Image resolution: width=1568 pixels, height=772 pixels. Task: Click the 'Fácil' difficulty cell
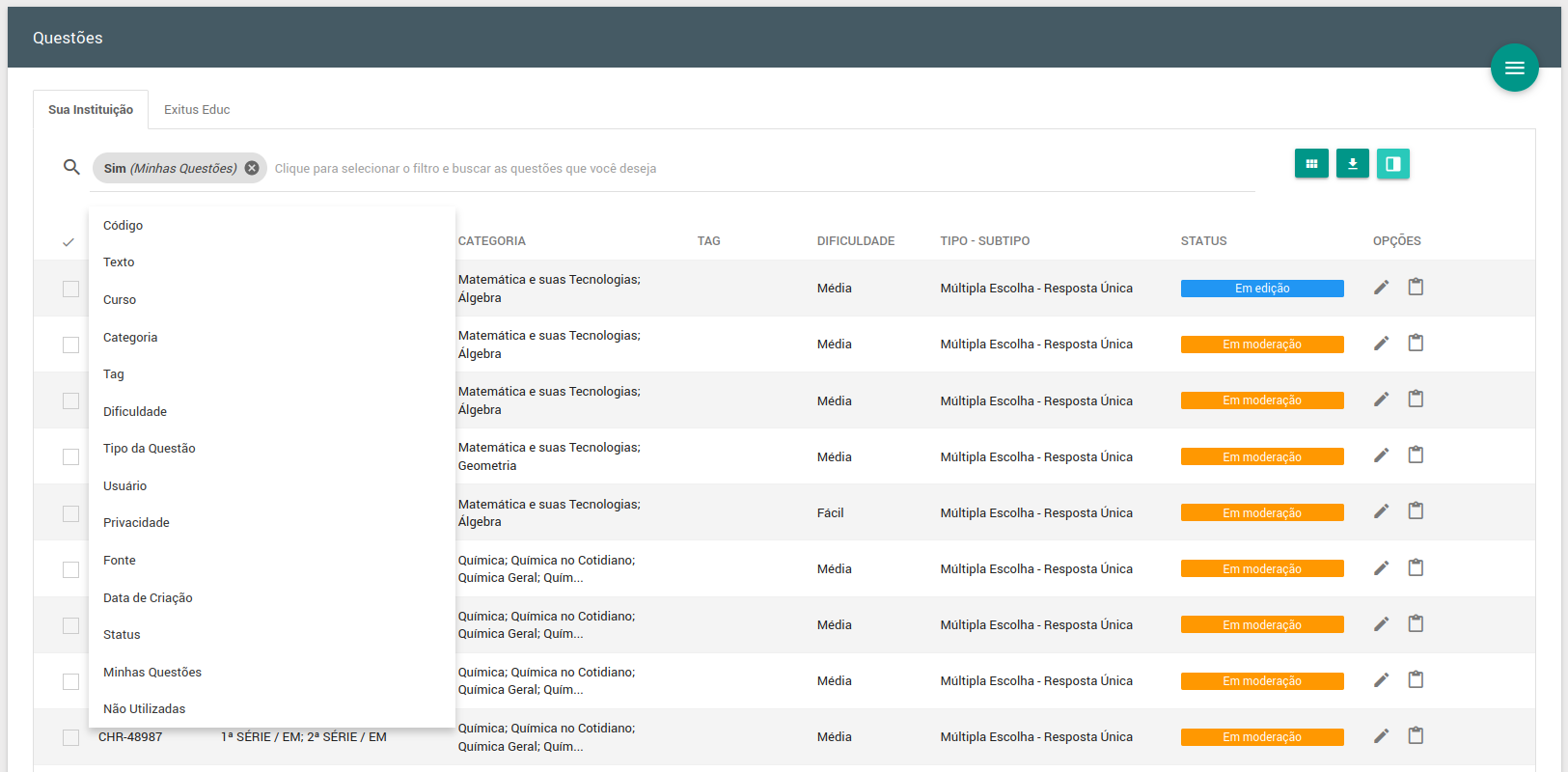pyautogui.click(x=831, y=513)
